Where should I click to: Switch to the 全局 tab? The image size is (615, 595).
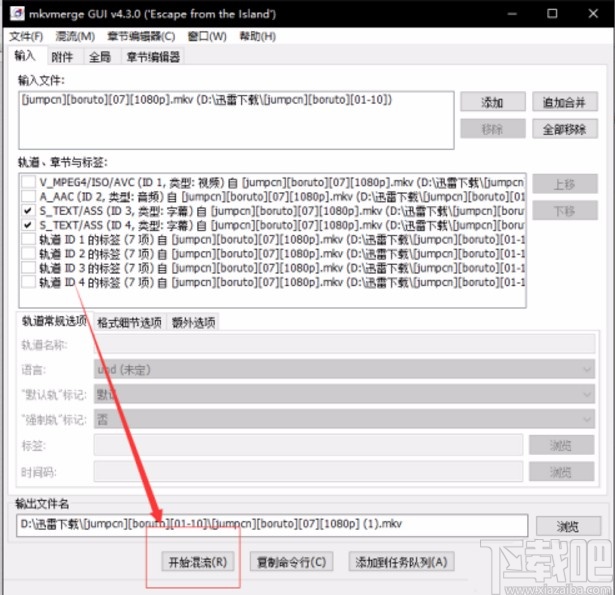click(x=100, y=57)
